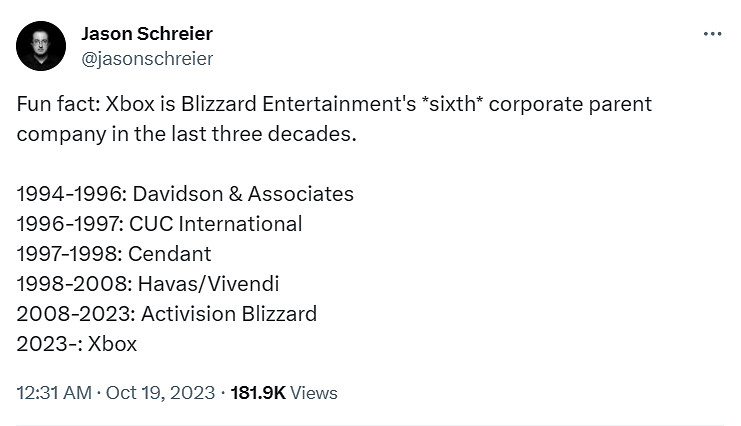The width and height of the screenshot is (741, 426).
Task: Click the @jasonschreier handle
Action: pyautogui.click(x=146, y=58)
